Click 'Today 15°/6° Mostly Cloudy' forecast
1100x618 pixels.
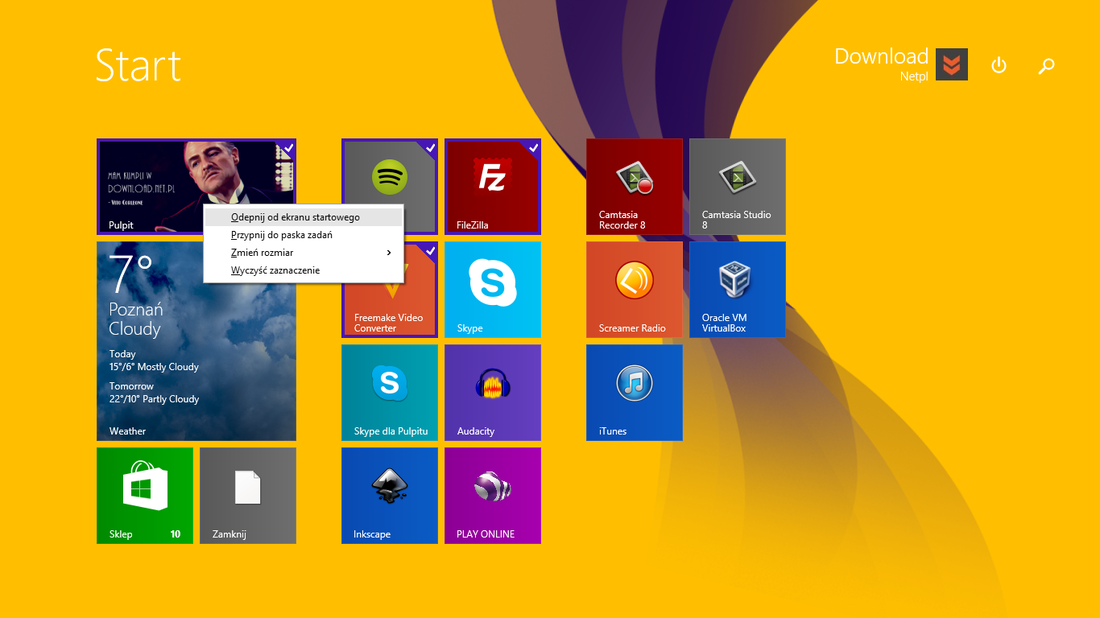point(154,361)
